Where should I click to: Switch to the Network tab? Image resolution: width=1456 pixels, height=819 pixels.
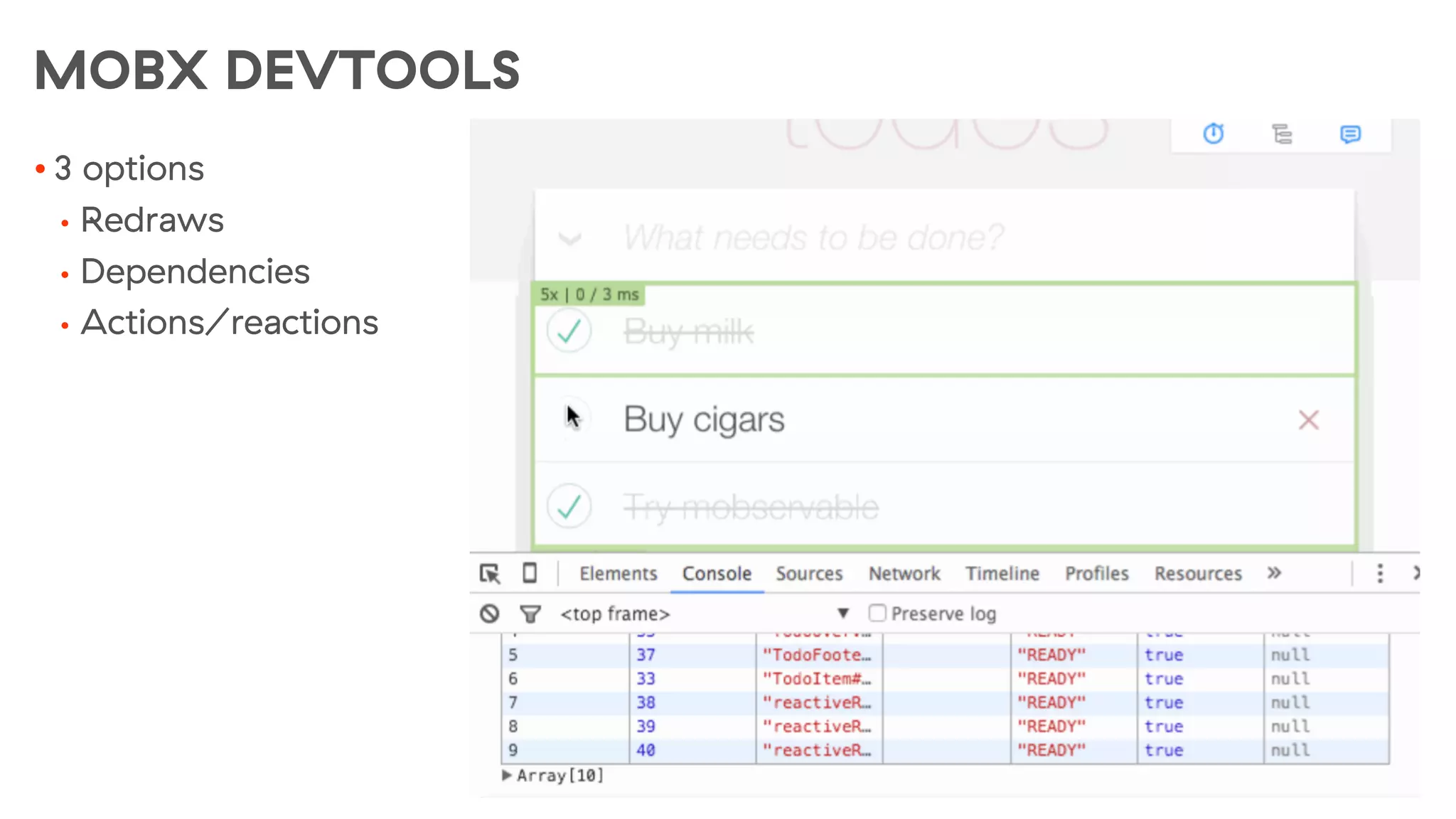click(x=904, y=574)
